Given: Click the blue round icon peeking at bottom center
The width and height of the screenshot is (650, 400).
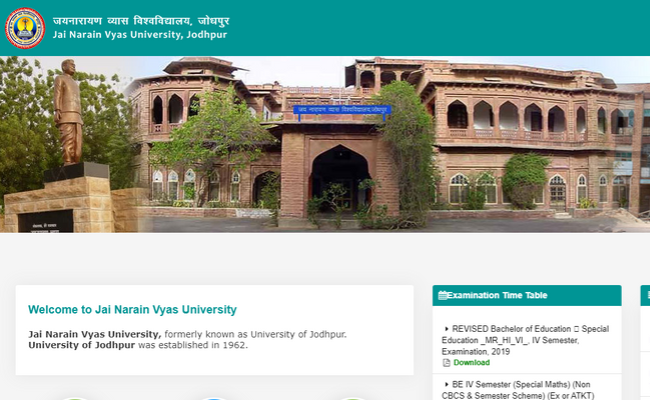Looking at the screenshot, I should (213, 398).
